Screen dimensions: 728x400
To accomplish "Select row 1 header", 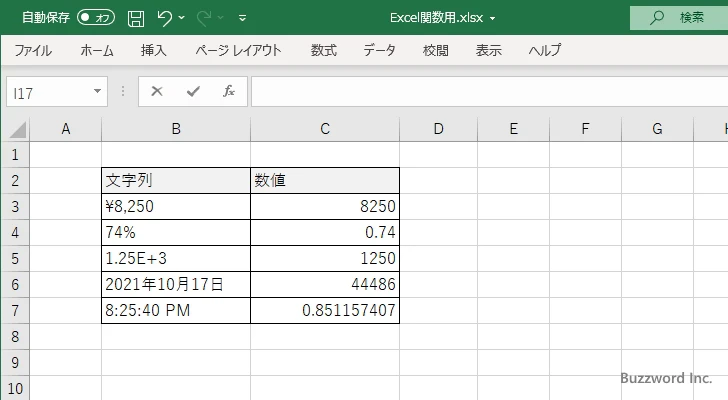I will click(x=15, y=155).
